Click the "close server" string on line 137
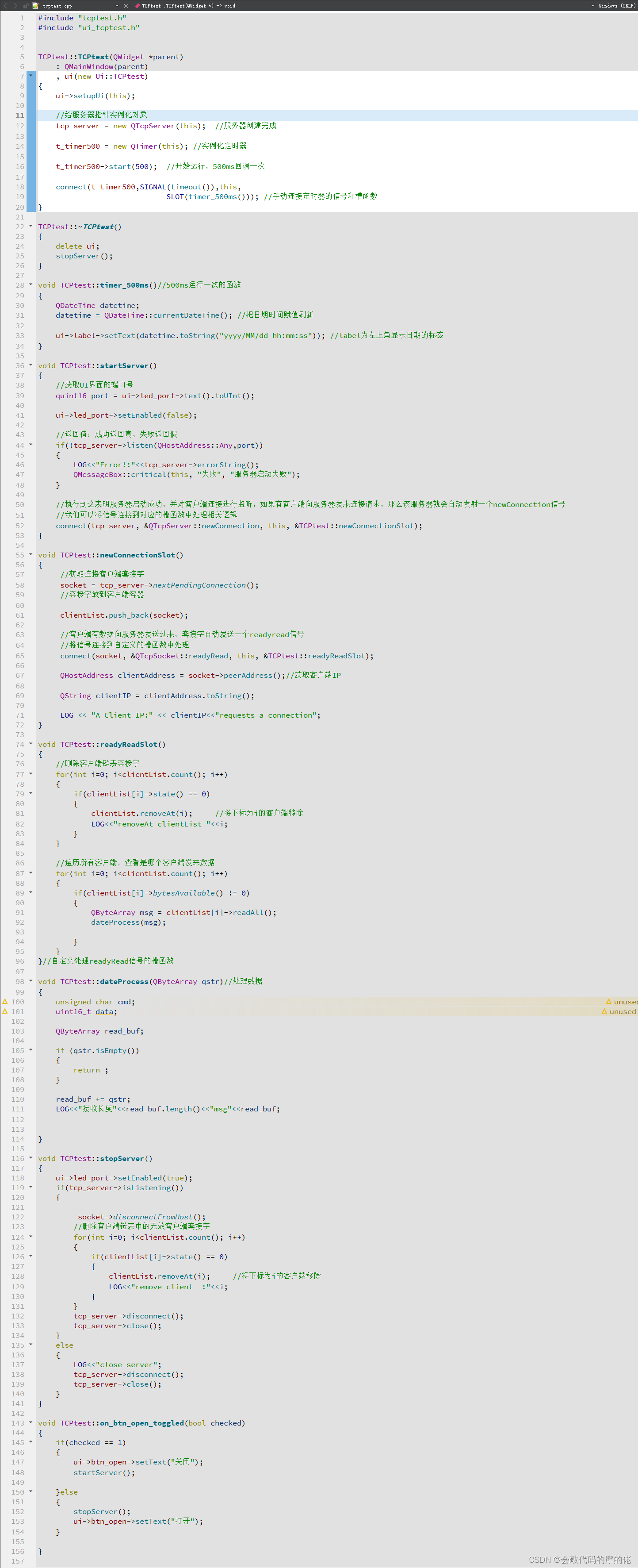This screenshot has height=1568, width=638. [126, 1364]
